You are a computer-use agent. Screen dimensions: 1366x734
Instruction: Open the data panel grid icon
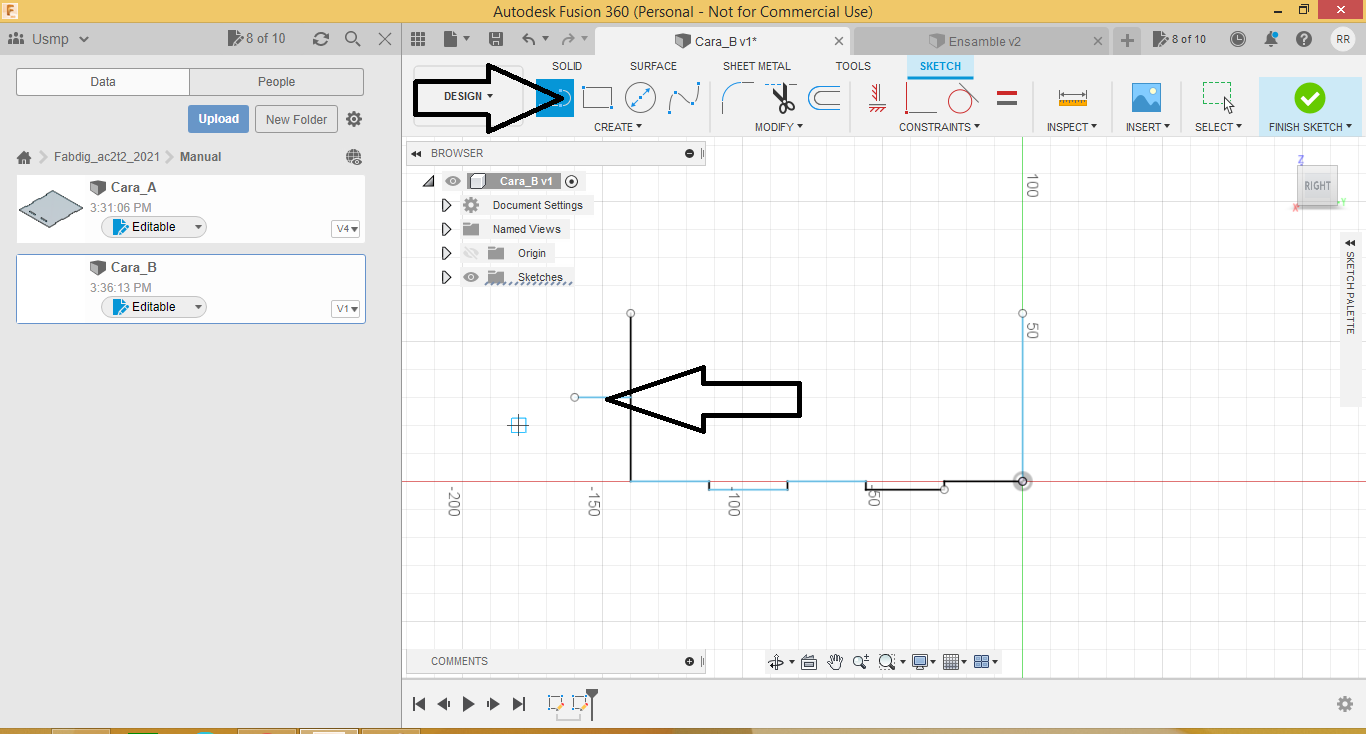pos(418,39)
